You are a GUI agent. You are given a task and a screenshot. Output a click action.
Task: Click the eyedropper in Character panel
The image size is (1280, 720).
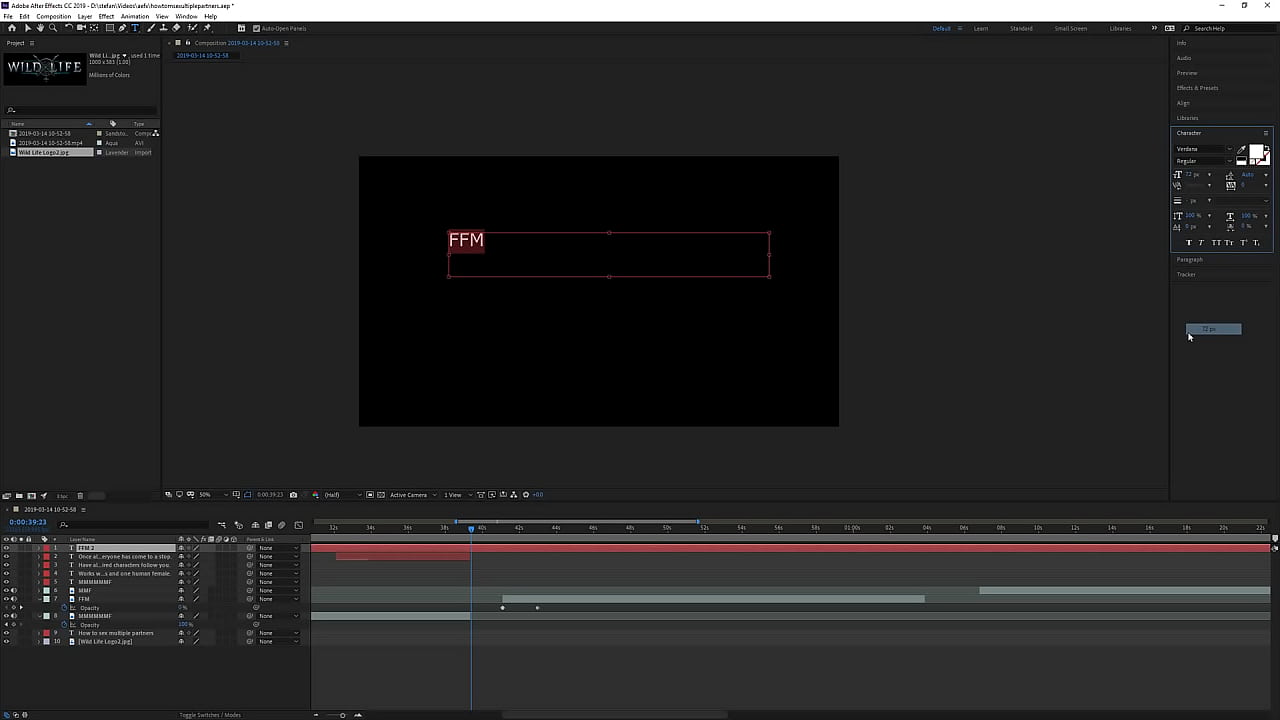(1242, 149)
